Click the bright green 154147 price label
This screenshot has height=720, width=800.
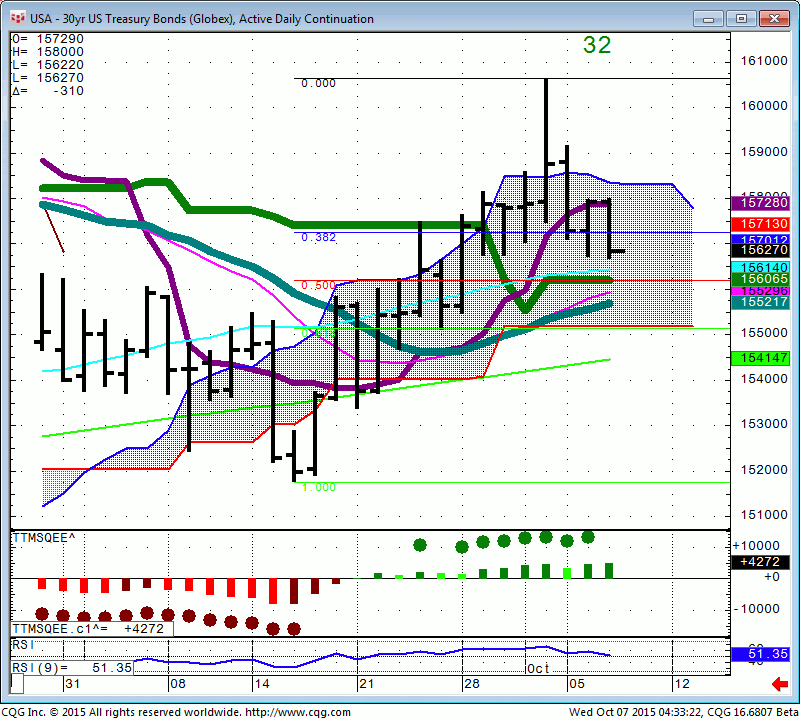point(760,358)
